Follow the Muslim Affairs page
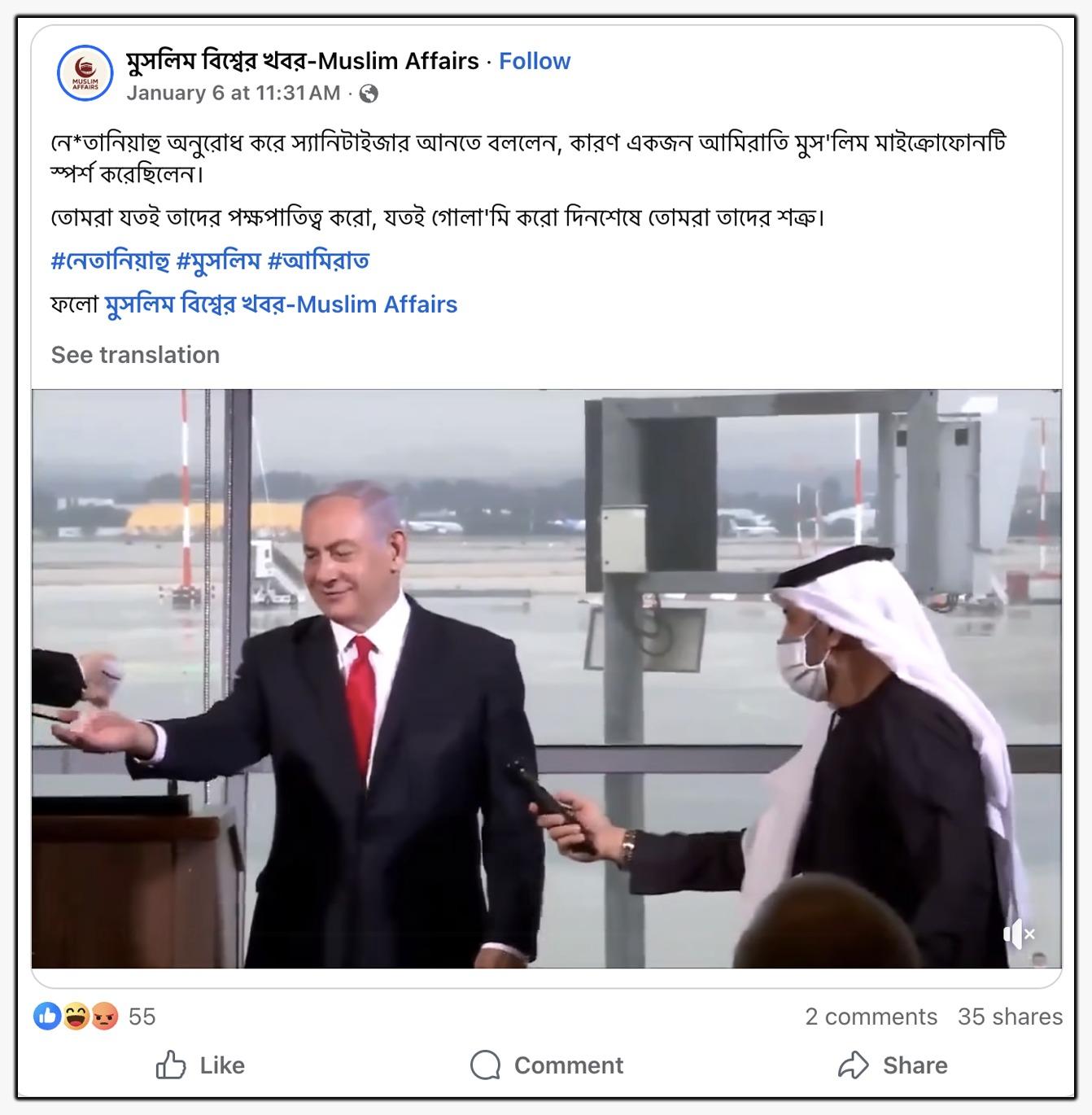 (x=535, y=61)
